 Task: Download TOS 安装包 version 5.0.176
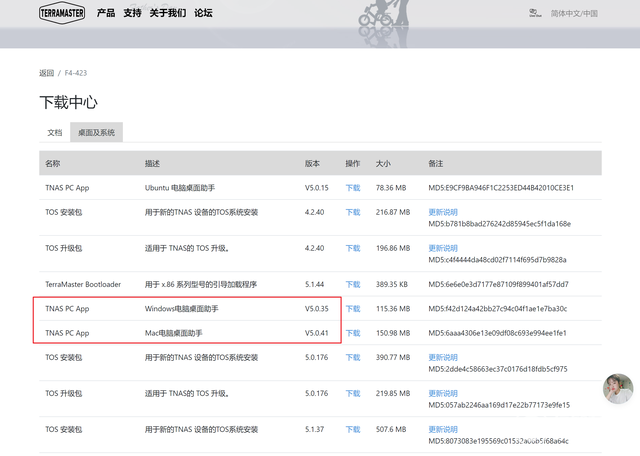pos(353,358)
